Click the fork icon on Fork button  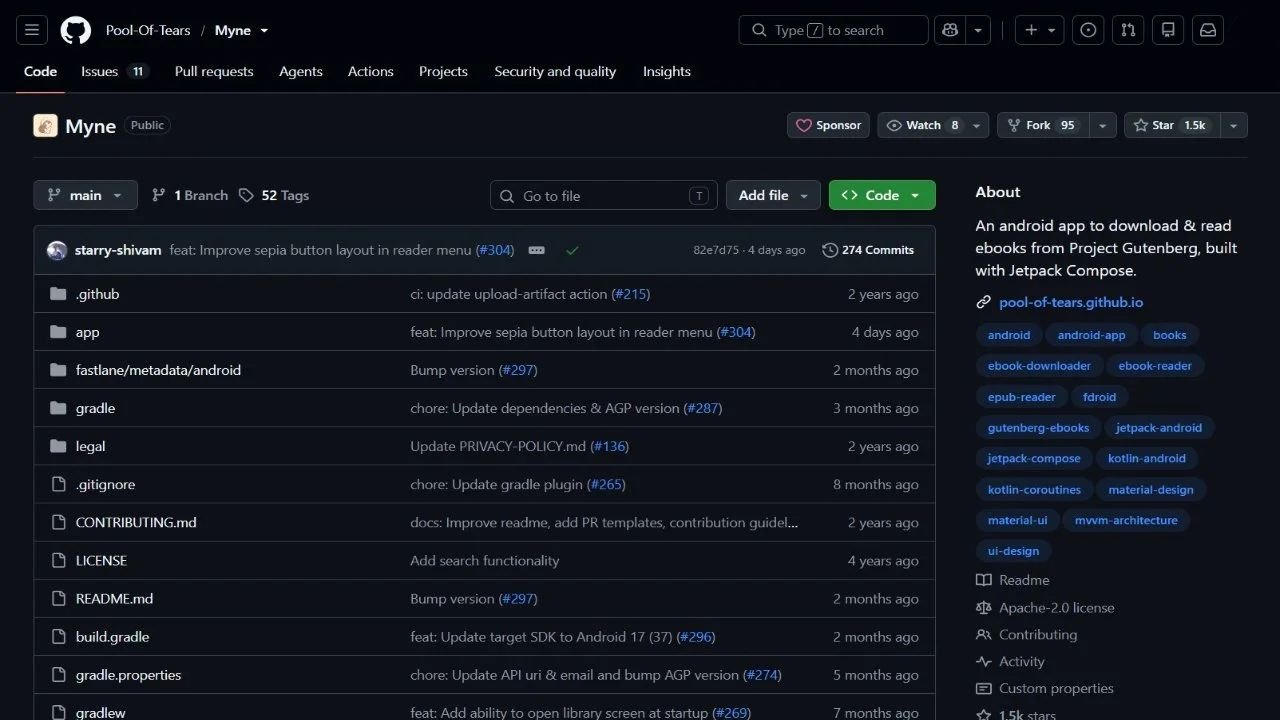point(1014,125)
